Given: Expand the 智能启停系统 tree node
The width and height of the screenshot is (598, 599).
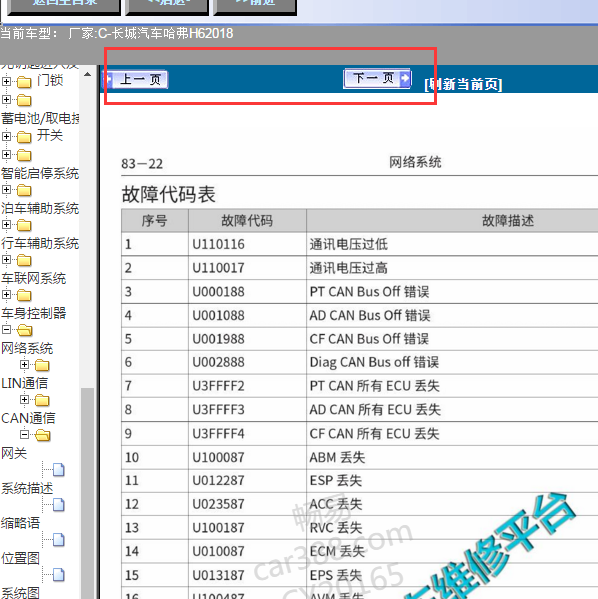Looking at the screenshot, I should point(6,154).
